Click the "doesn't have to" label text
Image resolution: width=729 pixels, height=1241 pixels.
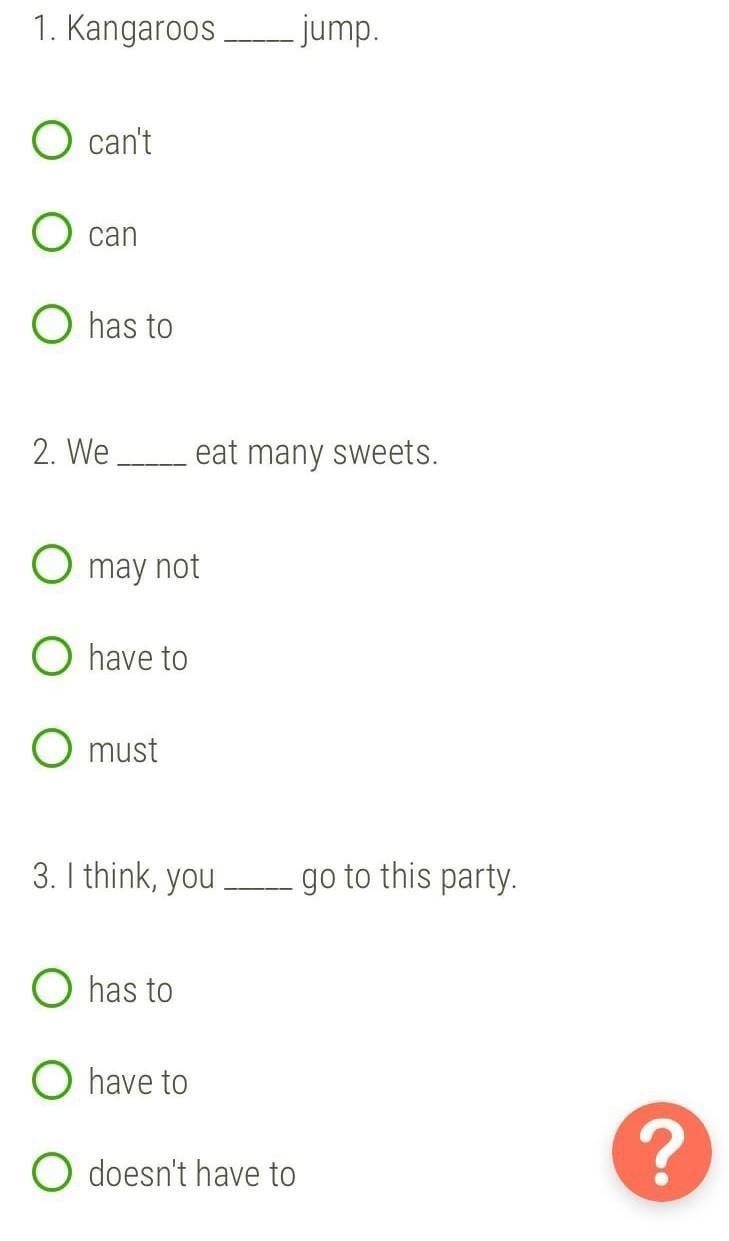192,1173
